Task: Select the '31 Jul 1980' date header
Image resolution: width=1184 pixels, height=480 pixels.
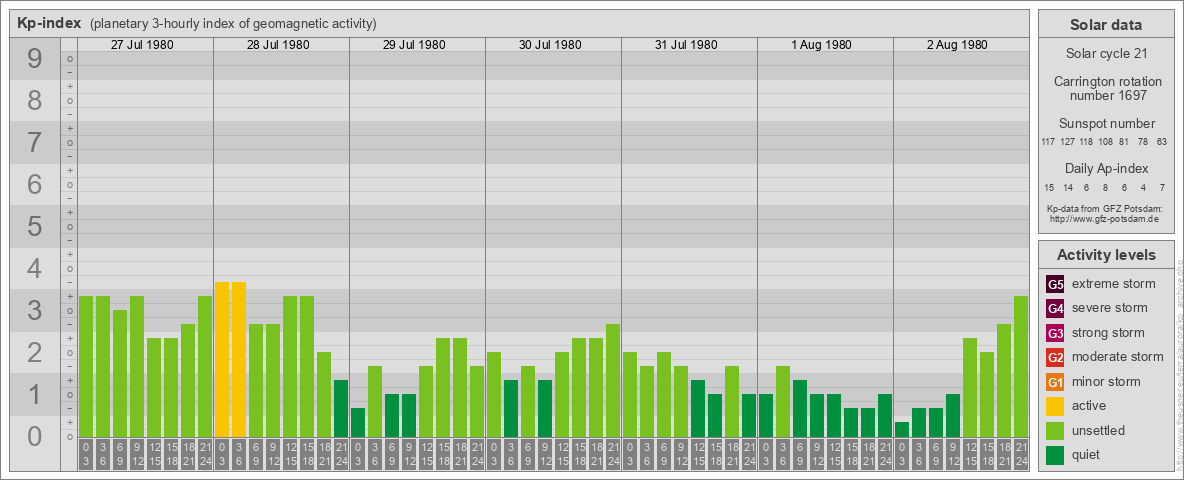Action: click(x=686, y=45)
